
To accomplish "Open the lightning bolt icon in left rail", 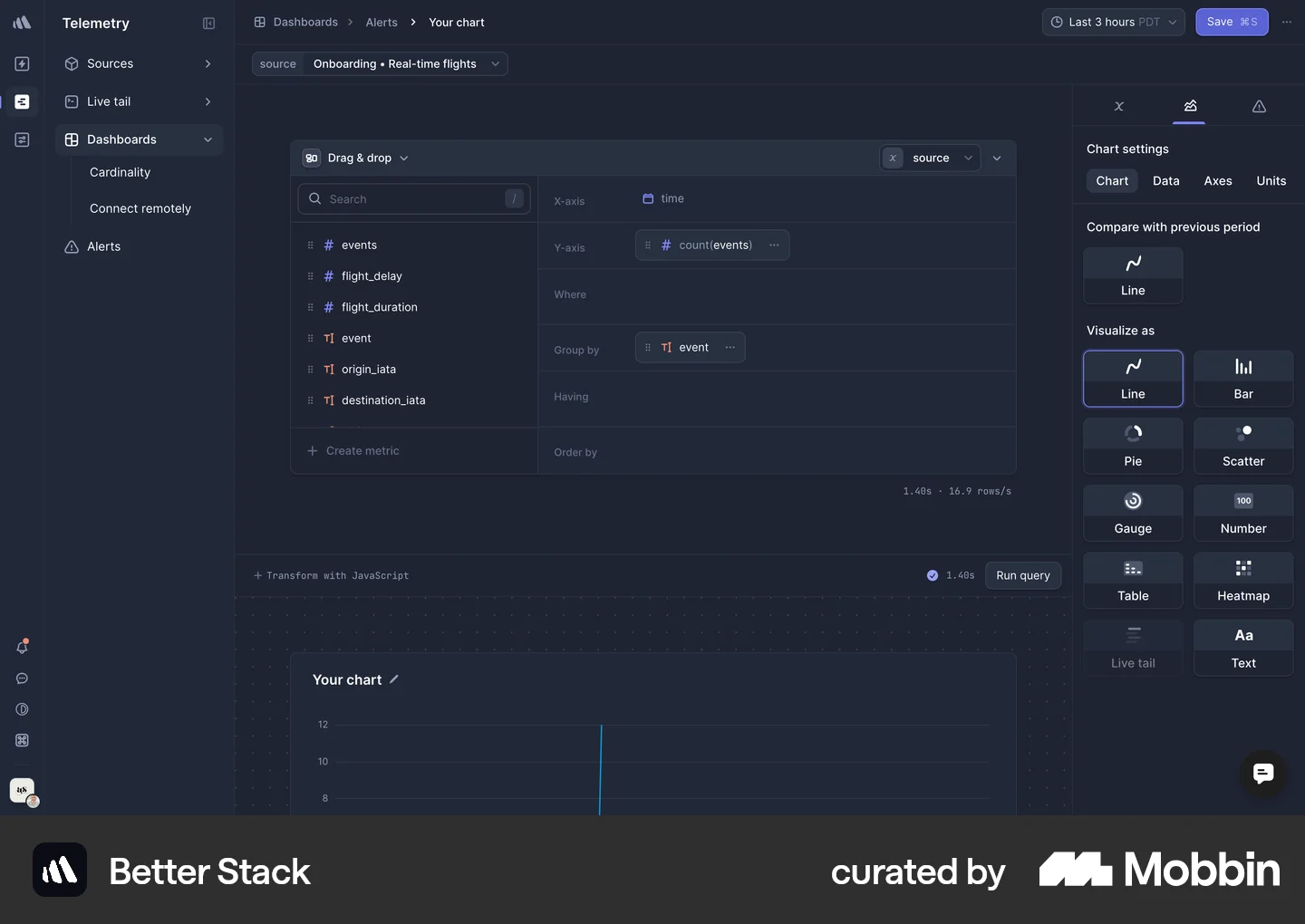I will point(23,63).
